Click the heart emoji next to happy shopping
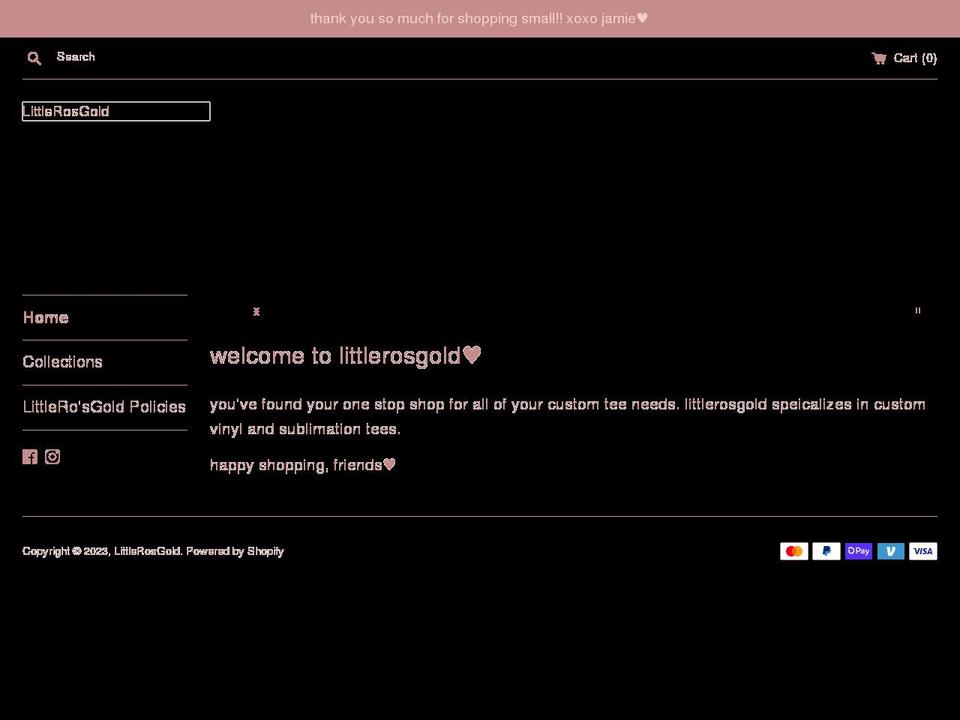This screenshot has width=960, height=720. point(389,464)
